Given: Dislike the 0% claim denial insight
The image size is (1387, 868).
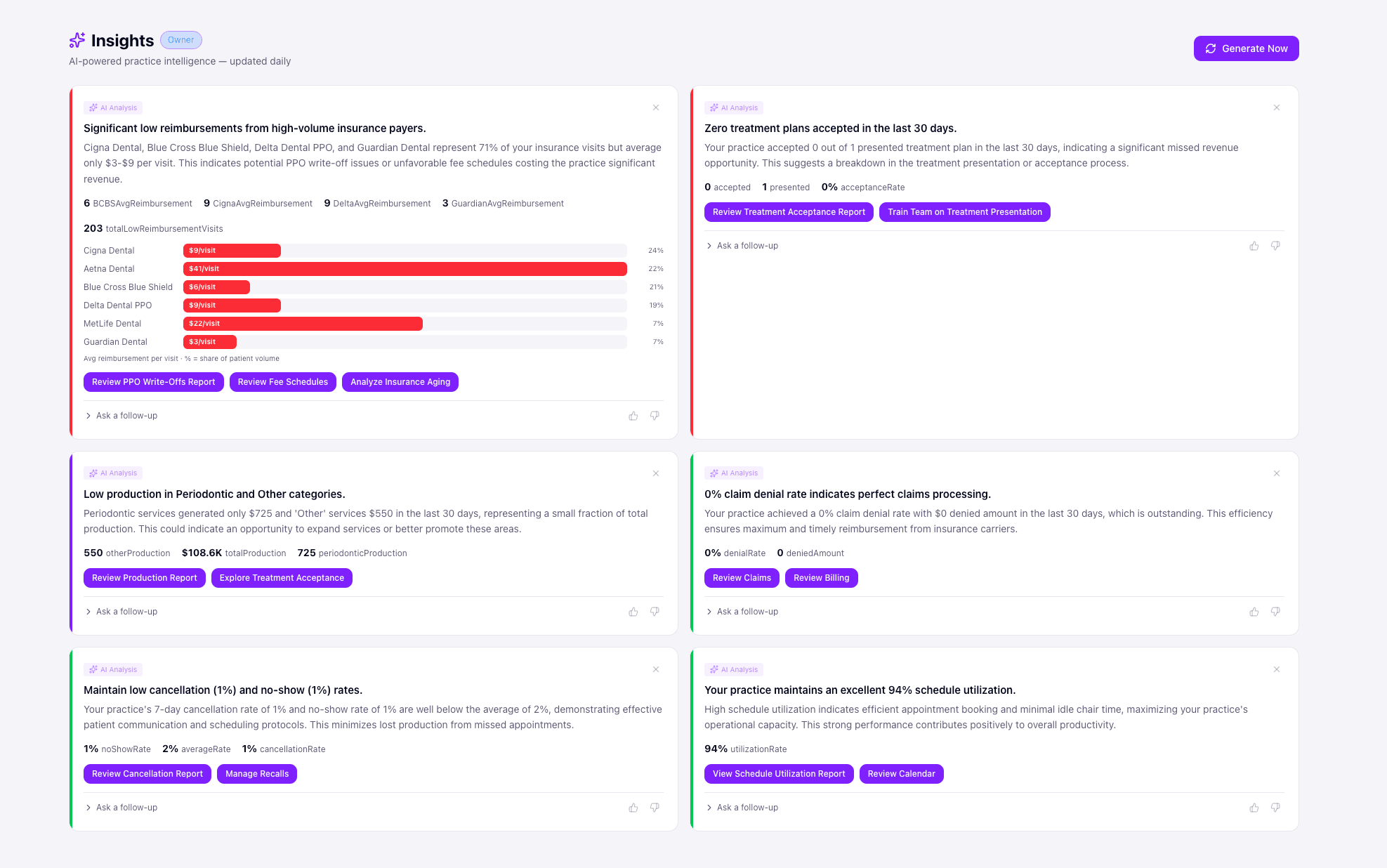Looking at the screenshot, I should (x=1275, y=612).
